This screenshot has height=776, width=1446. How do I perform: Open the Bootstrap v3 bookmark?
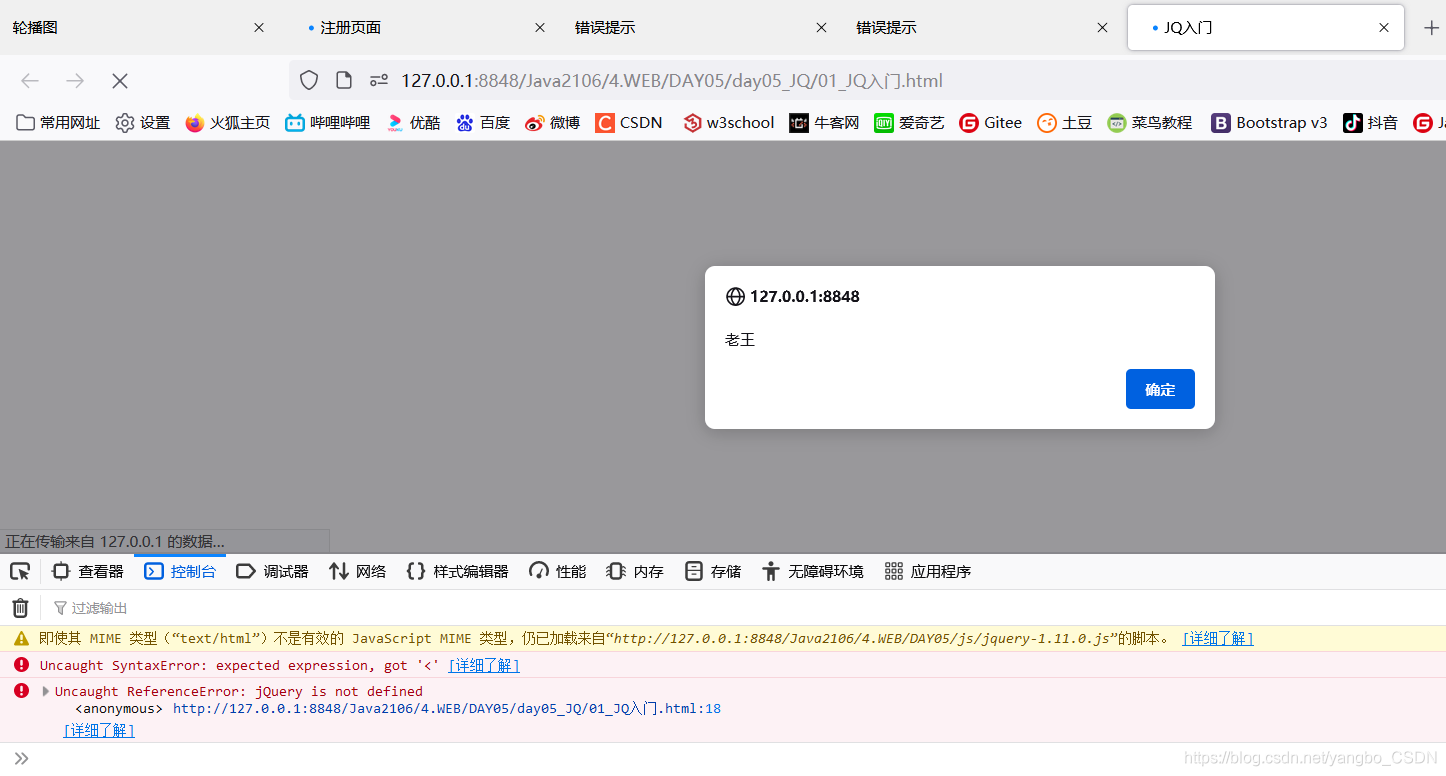click(1269, 123)
